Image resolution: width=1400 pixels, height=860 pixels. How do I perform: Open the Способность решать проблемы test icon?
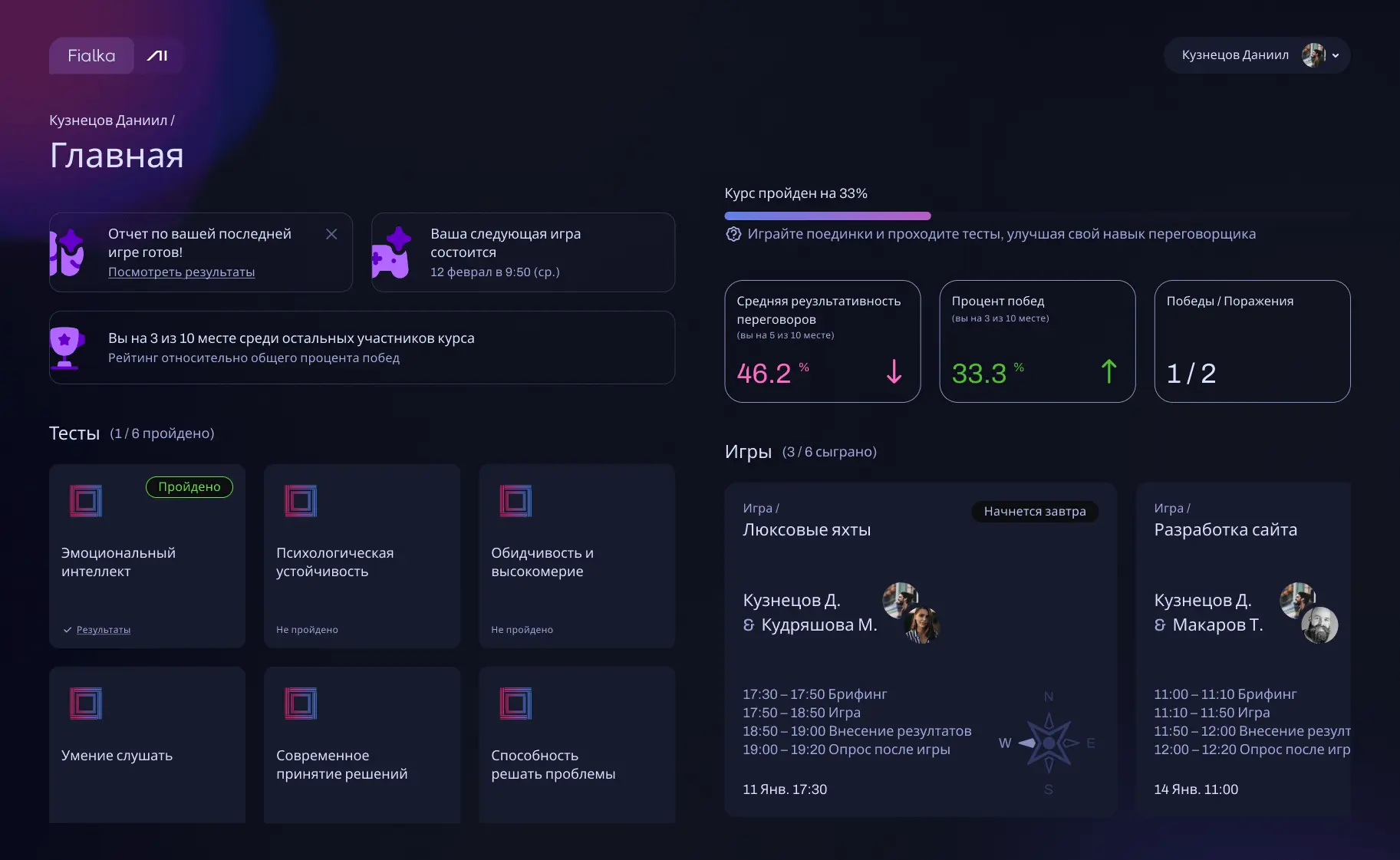click(x=516, y=703)
